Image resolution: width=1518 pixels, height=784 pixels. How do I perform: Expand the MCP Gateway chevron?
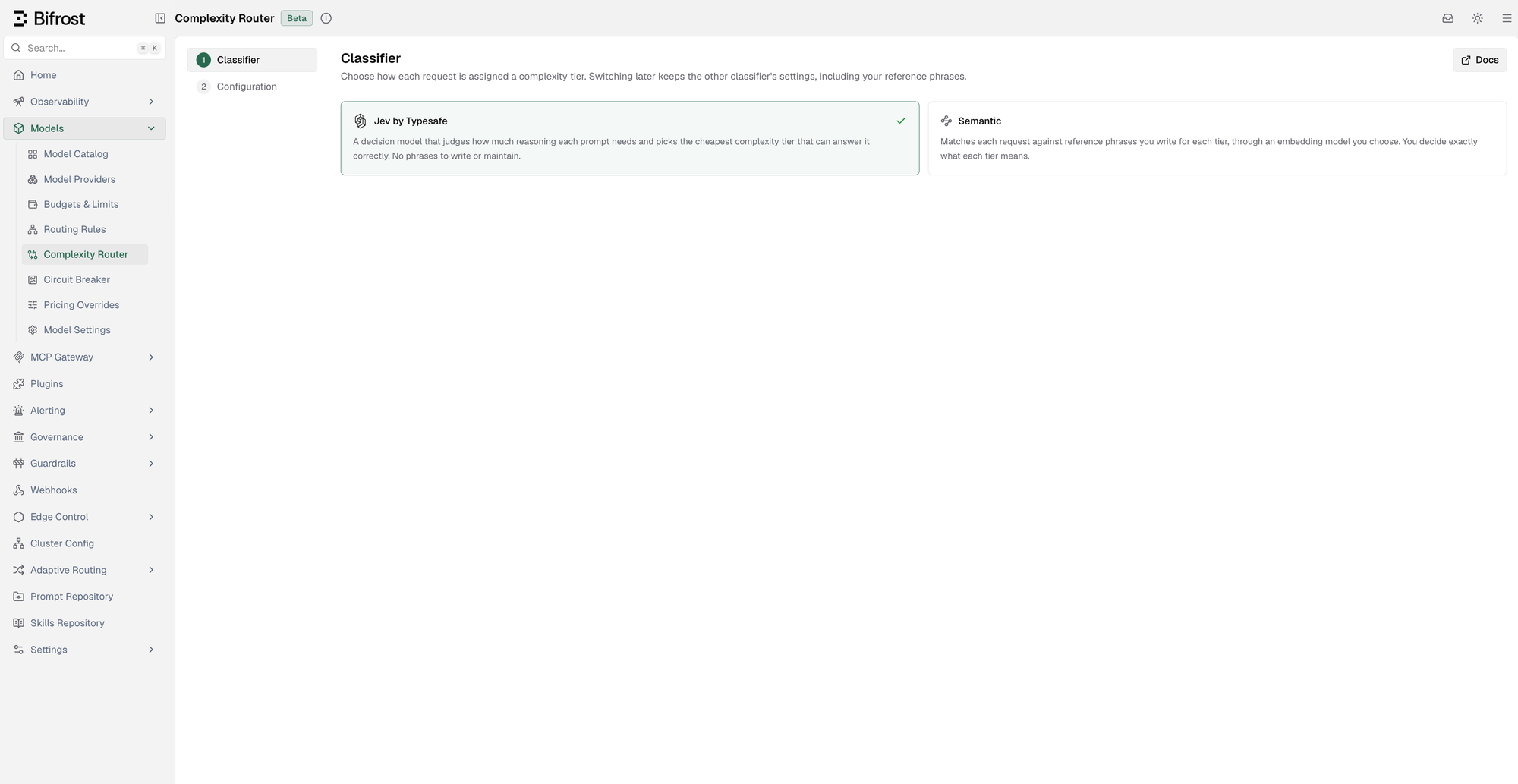click(151, 357)
